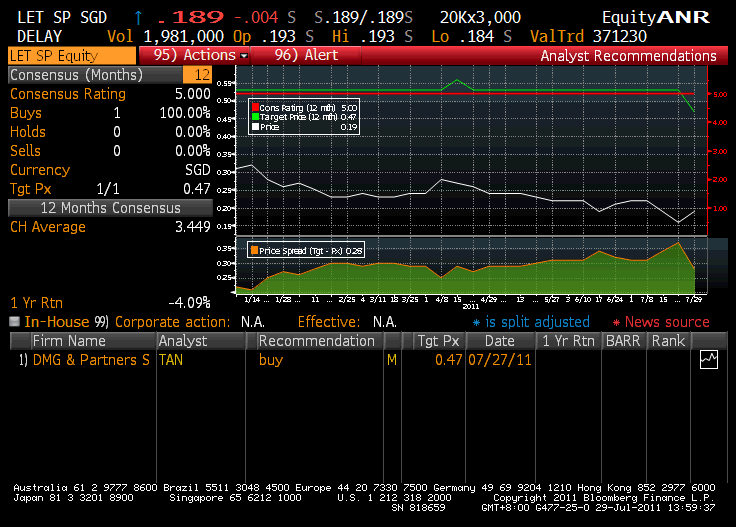
Task: Sort by Date column header
Action: (x=499, y=341)
